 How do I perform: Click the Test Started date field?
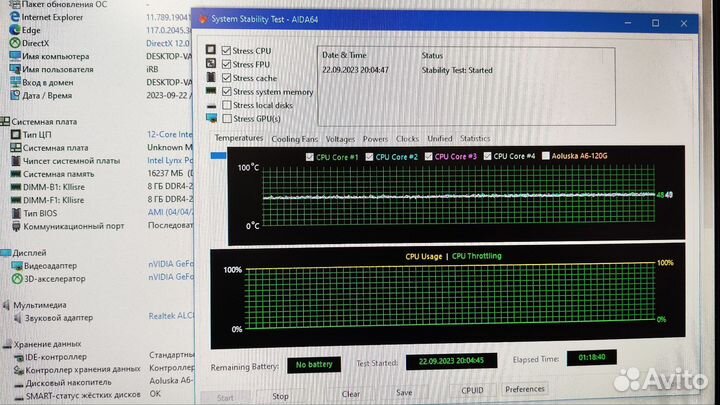coord(451,361)
